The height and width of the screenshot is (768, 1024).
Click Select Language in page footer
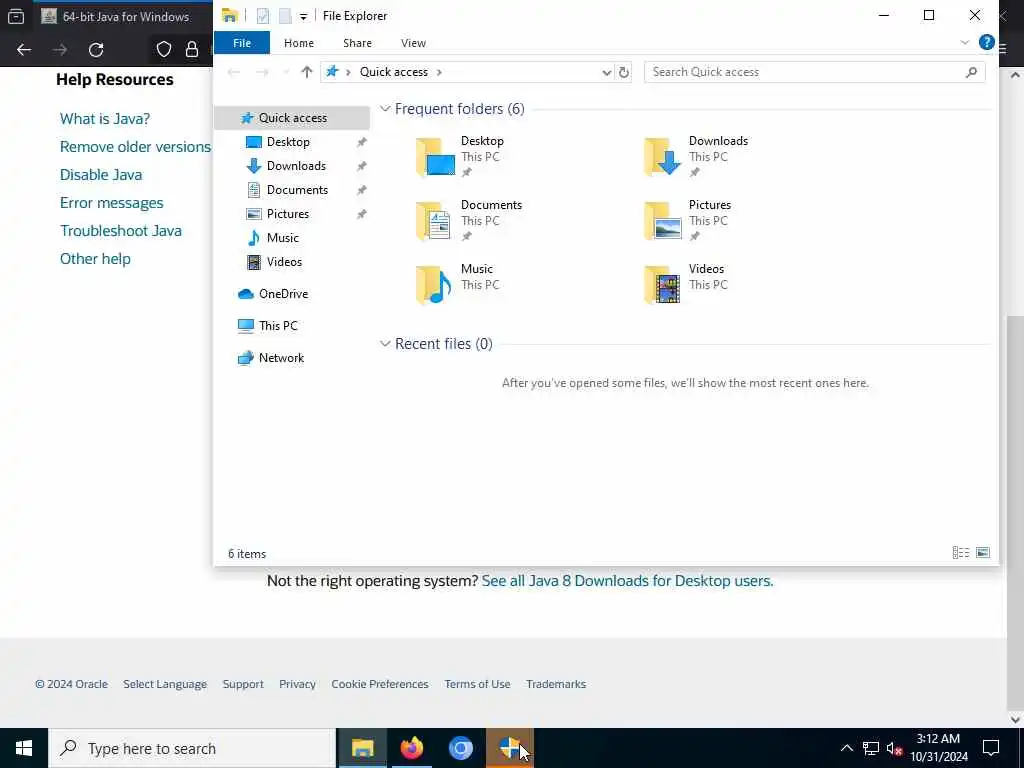pos(165,684)
